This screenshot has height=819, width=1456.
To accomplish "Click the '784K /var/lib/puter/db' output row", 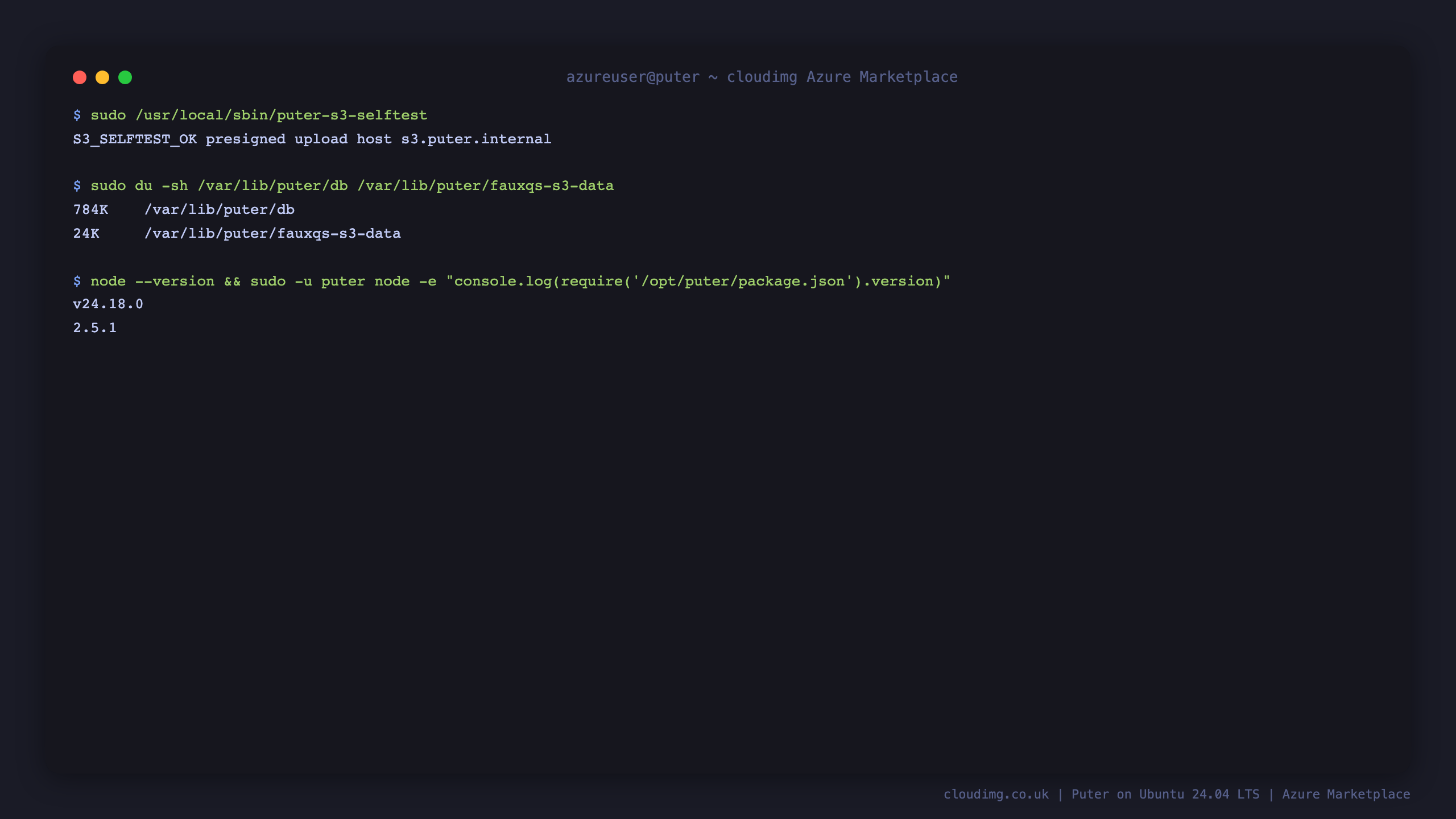I will pyautogui.click(x=184, y=210).
